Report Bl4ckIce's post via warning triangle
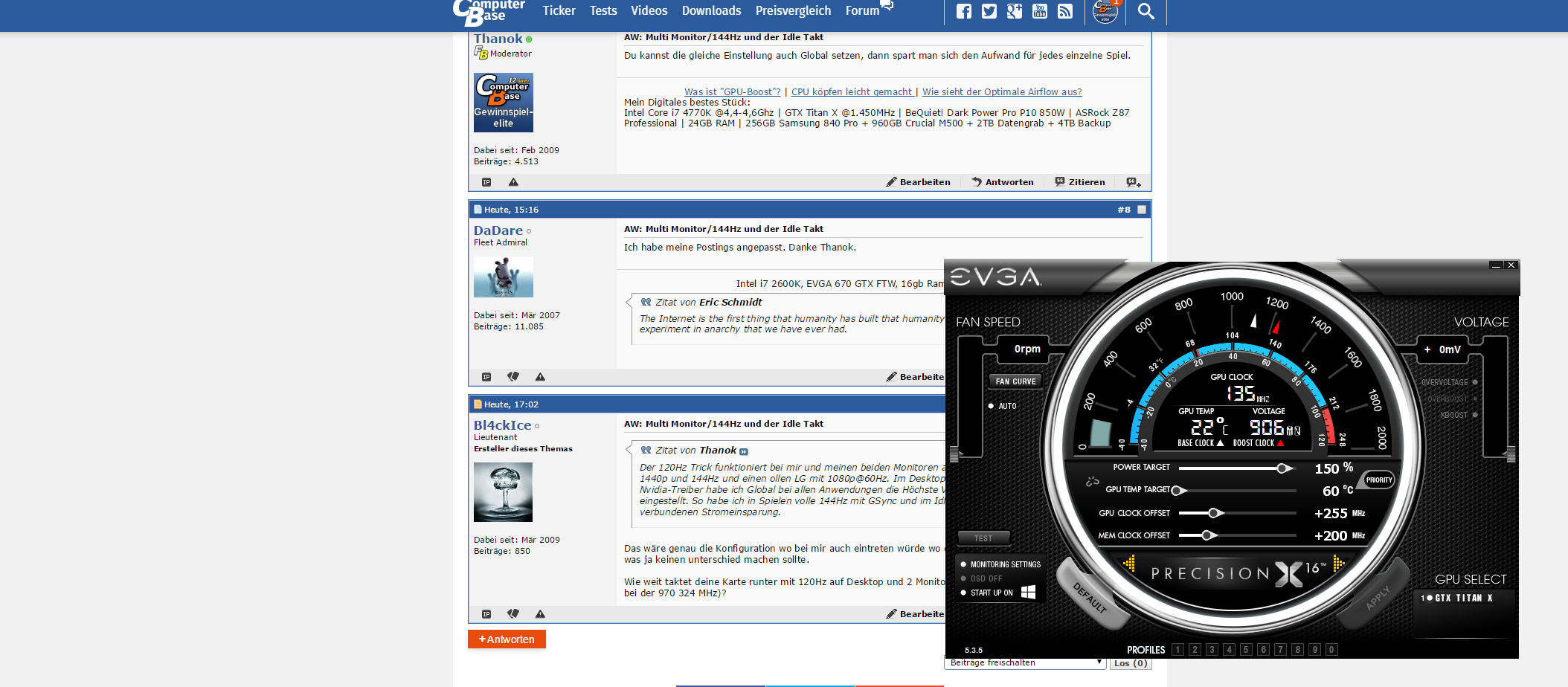 [540, 614]
